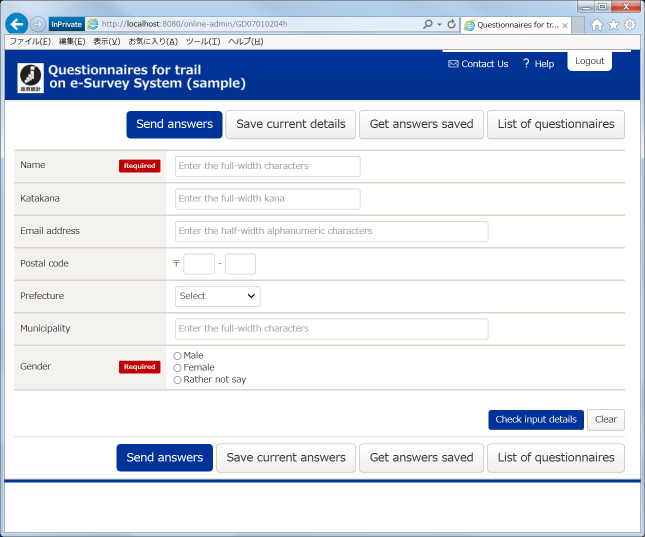The width and height of the screenshot is (645, 537).
Task: Click the refresh icon in address bar
Action: click(451, 24)
